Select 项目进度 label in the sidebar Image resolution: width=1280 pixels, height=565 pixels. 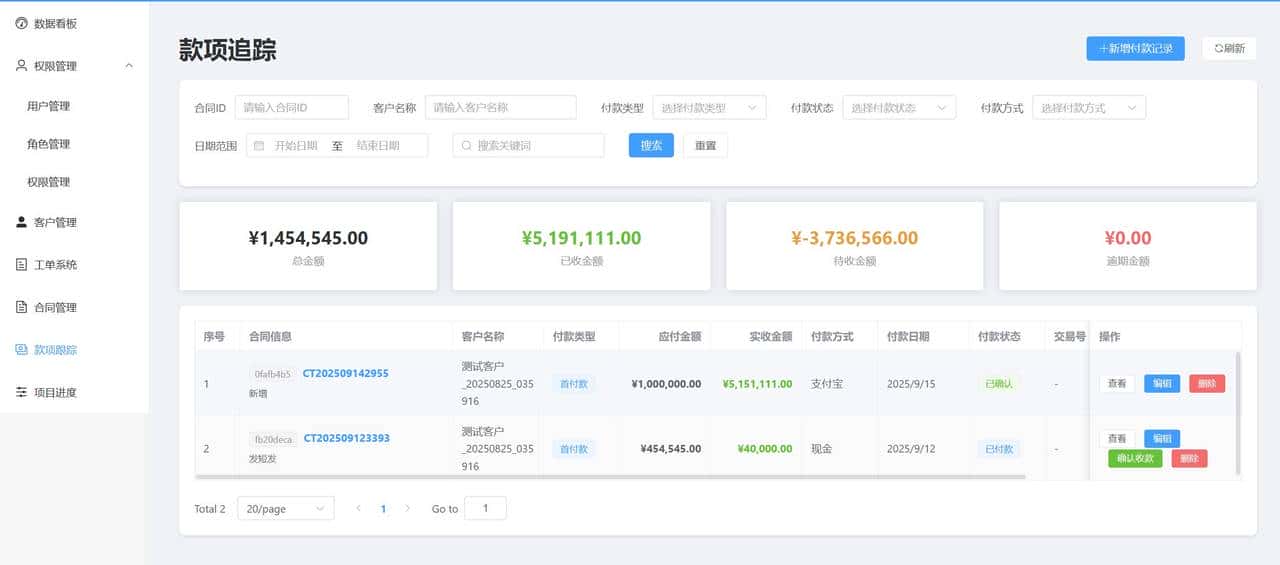click(x=55, y=392)
